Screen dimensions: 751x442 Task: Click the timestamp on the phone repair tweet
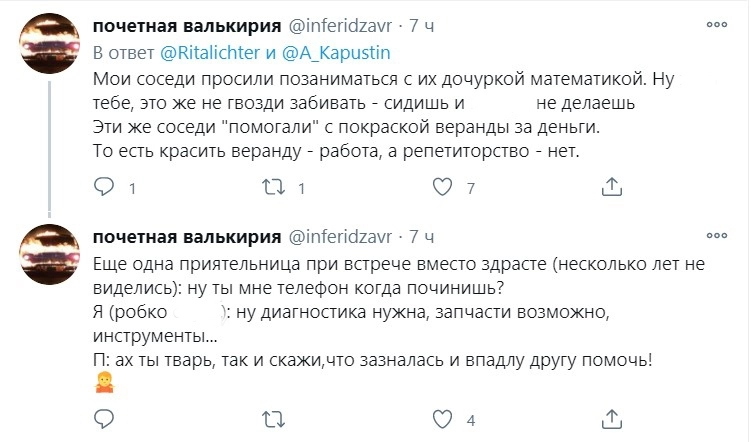pos(418,237)
